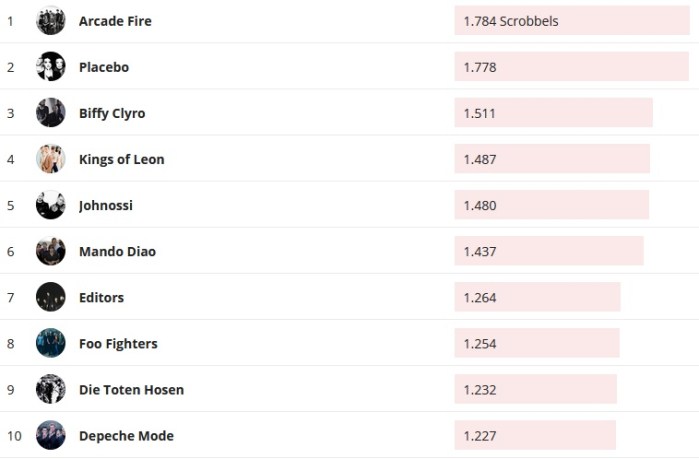699x459 pixels.
Task: Click Johnossi's circular artist image
Action: coord(50,205)
